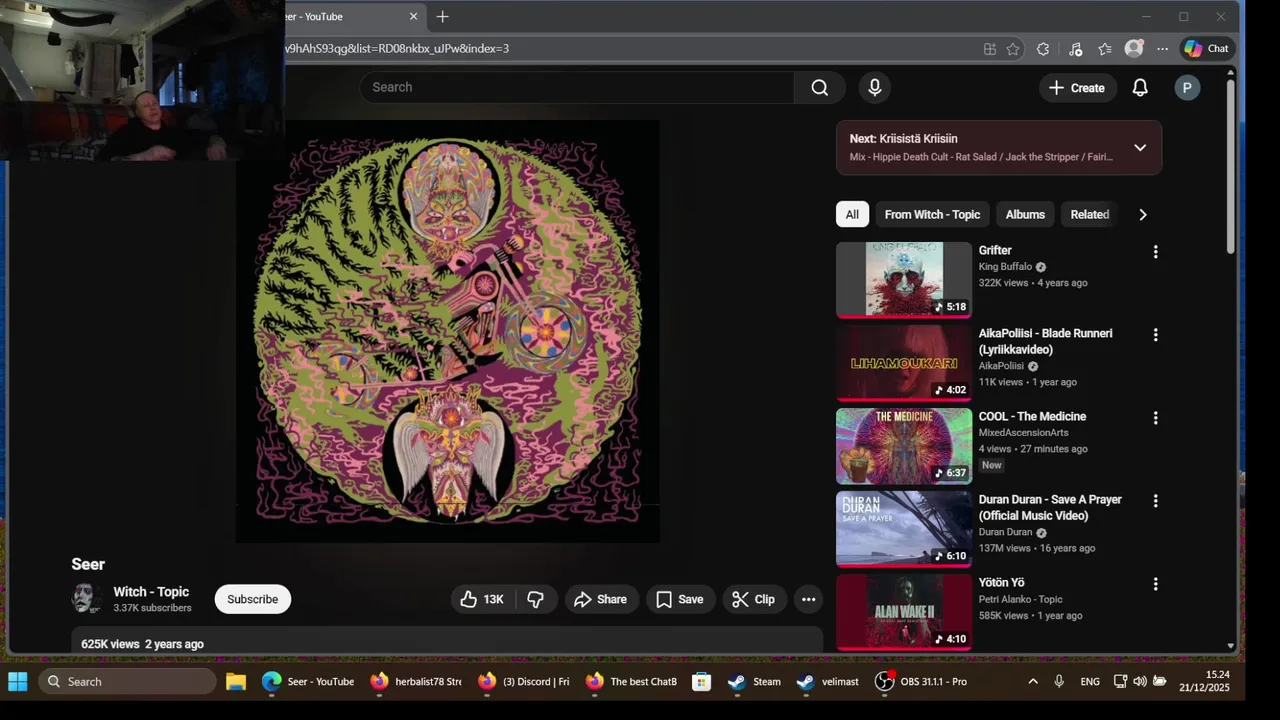Open OBS 31.1.1 from taskbar
Viewport: 1280px width, 720px height.
coord(921,681)
